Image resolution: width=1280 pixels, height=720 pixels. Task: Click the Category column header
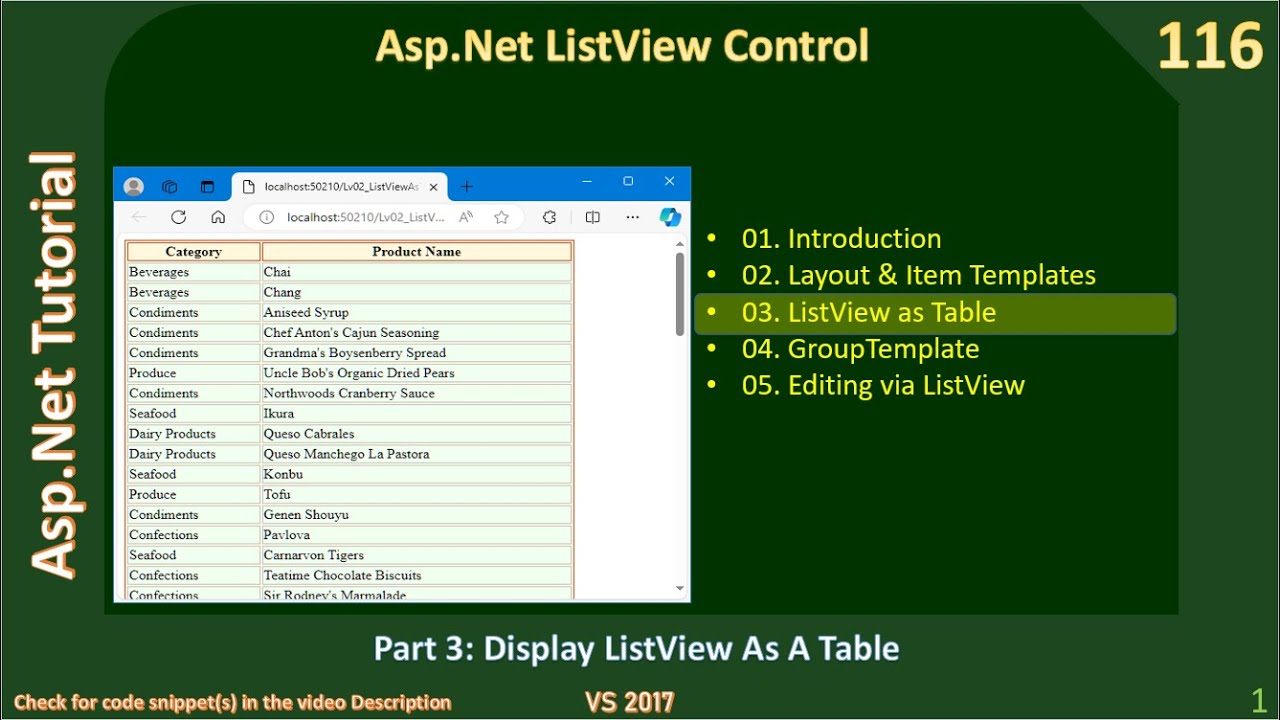(194, 252)
